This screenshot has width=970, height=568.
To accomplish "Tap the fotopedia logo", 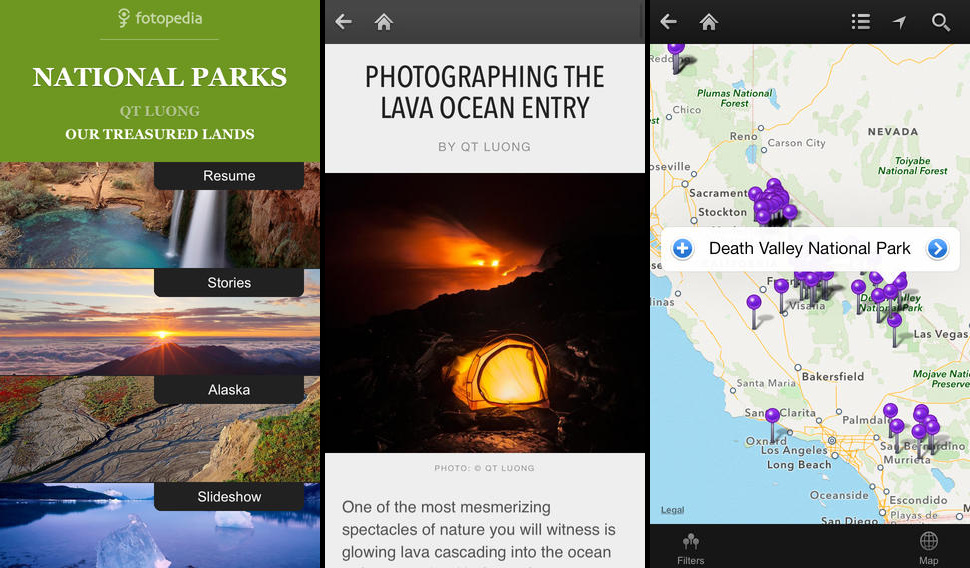I will coord(160,18).
